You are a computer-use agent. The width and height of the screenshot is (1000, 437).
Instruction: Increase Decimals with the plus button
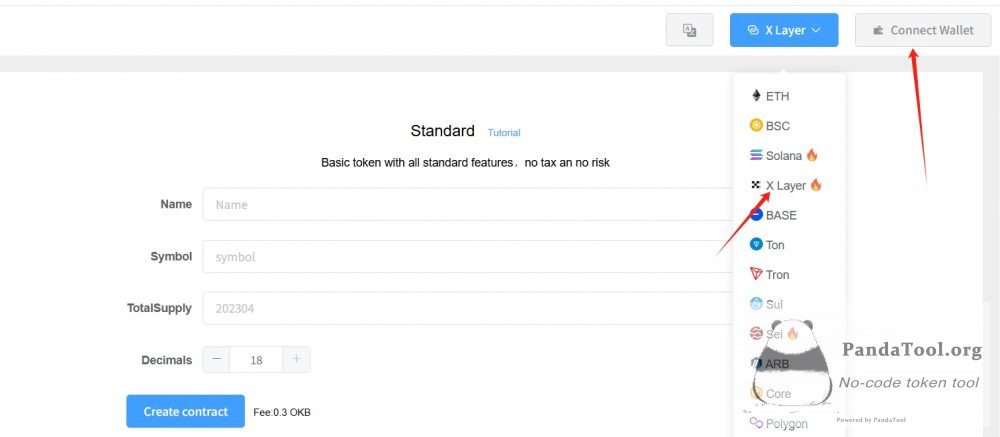297,359
